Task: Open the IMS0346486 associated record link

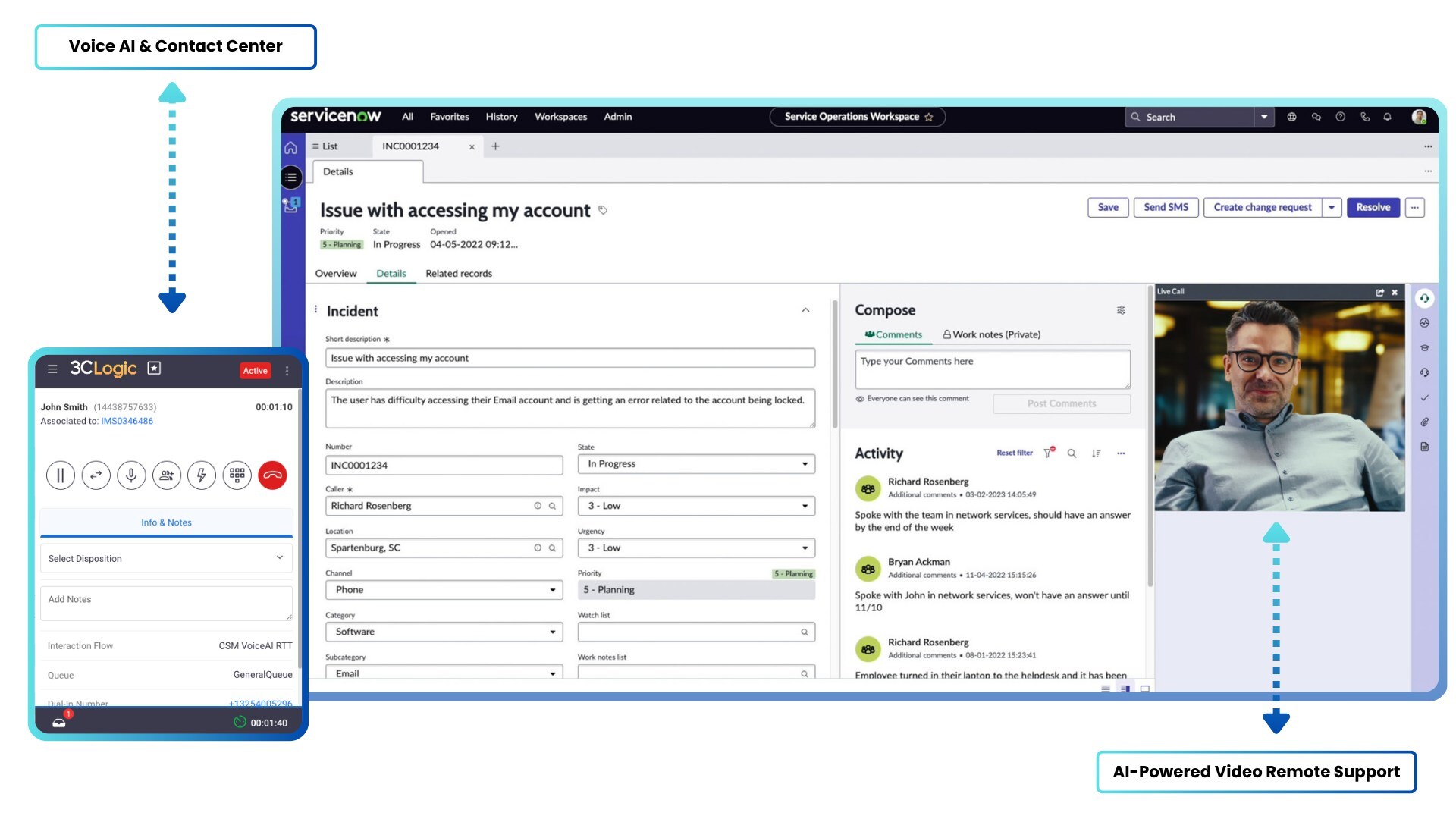Action: click(127, 421)
